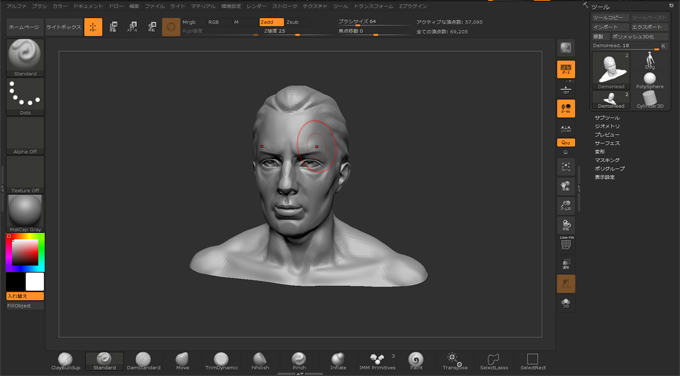Screen dimensions: 680x376
Task: Open the Texture Off selector
Action: click(x=25, y=174)
